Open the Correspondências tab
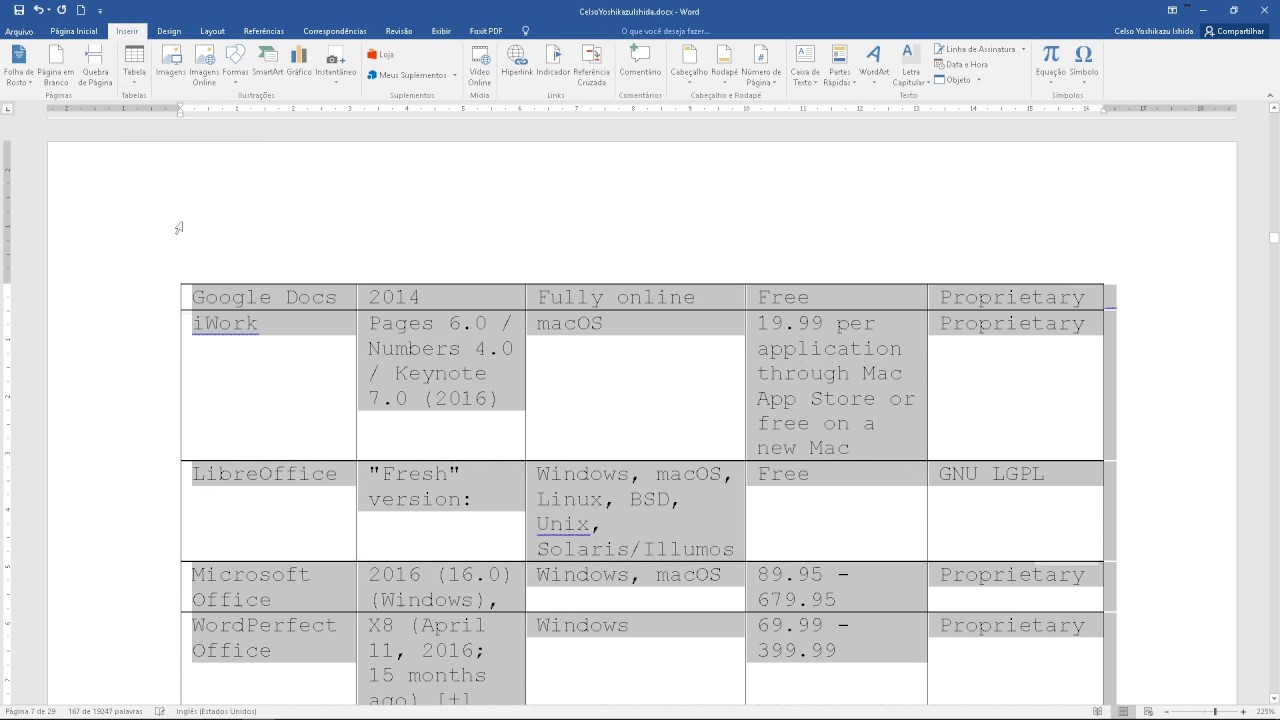Viewport: 1280px width, 720px height. pos(335,31)
